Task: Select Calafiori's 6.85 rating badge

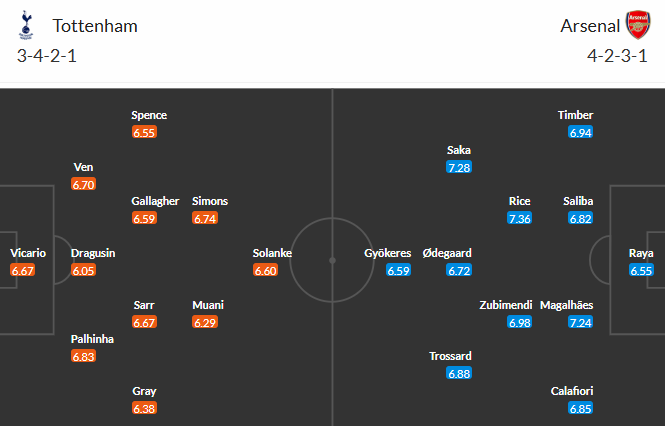Action: 580,408
